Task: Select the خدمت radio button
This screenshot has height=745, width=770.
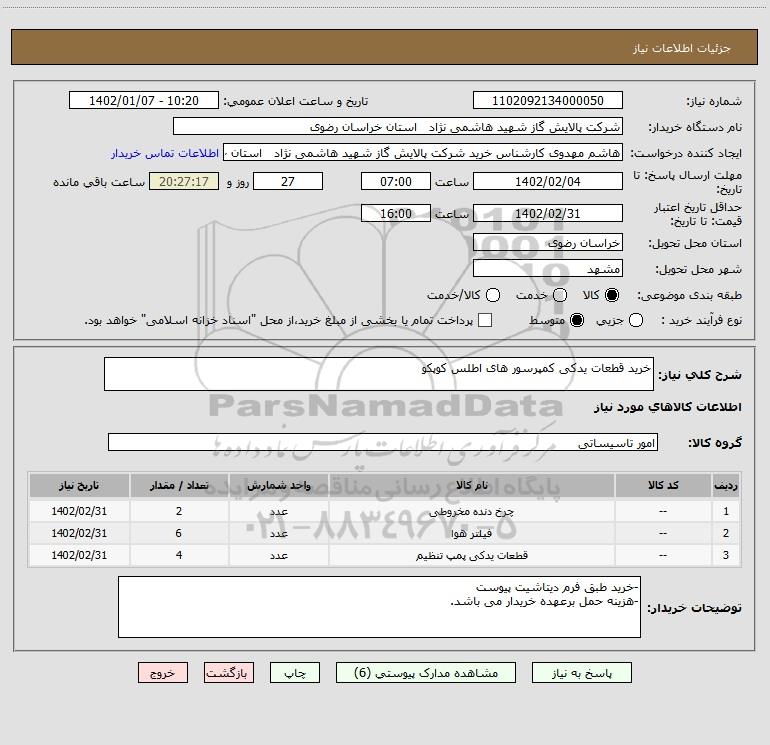Action: (x=560, y=295)
